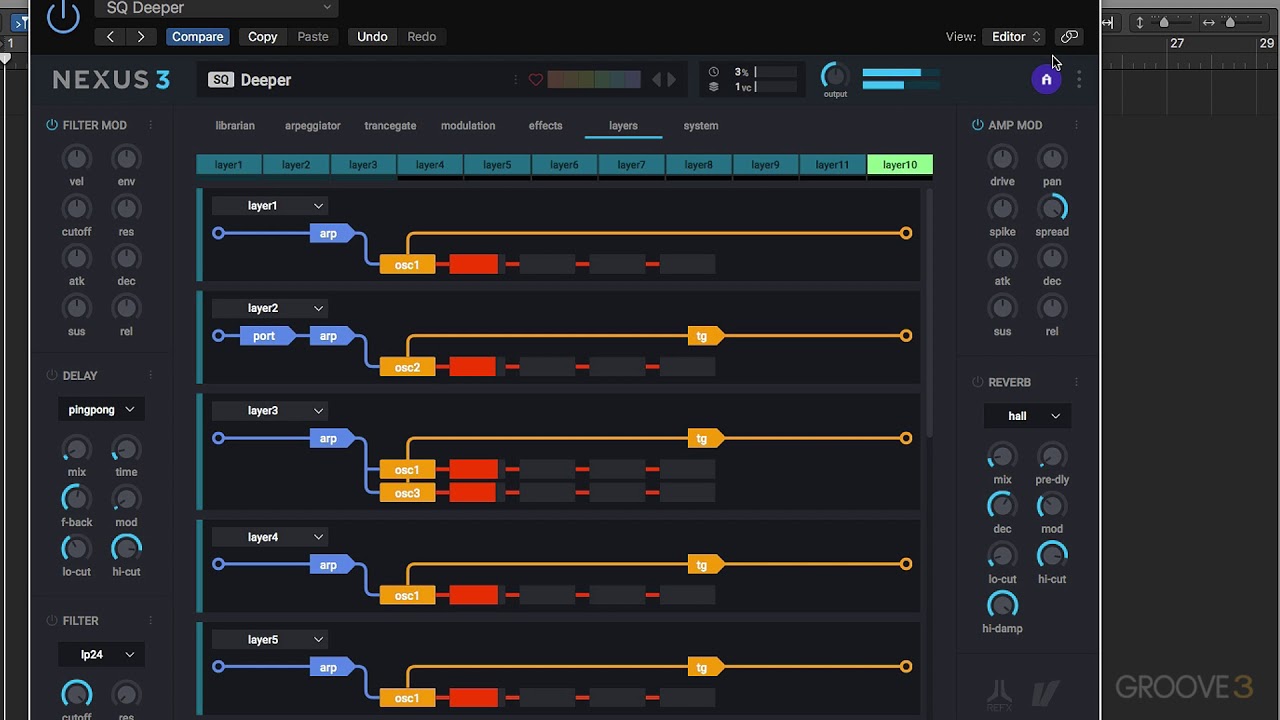Open the hall reverb type dropdown
This screenshot has width=1280, height=720.
[1027, 416]
